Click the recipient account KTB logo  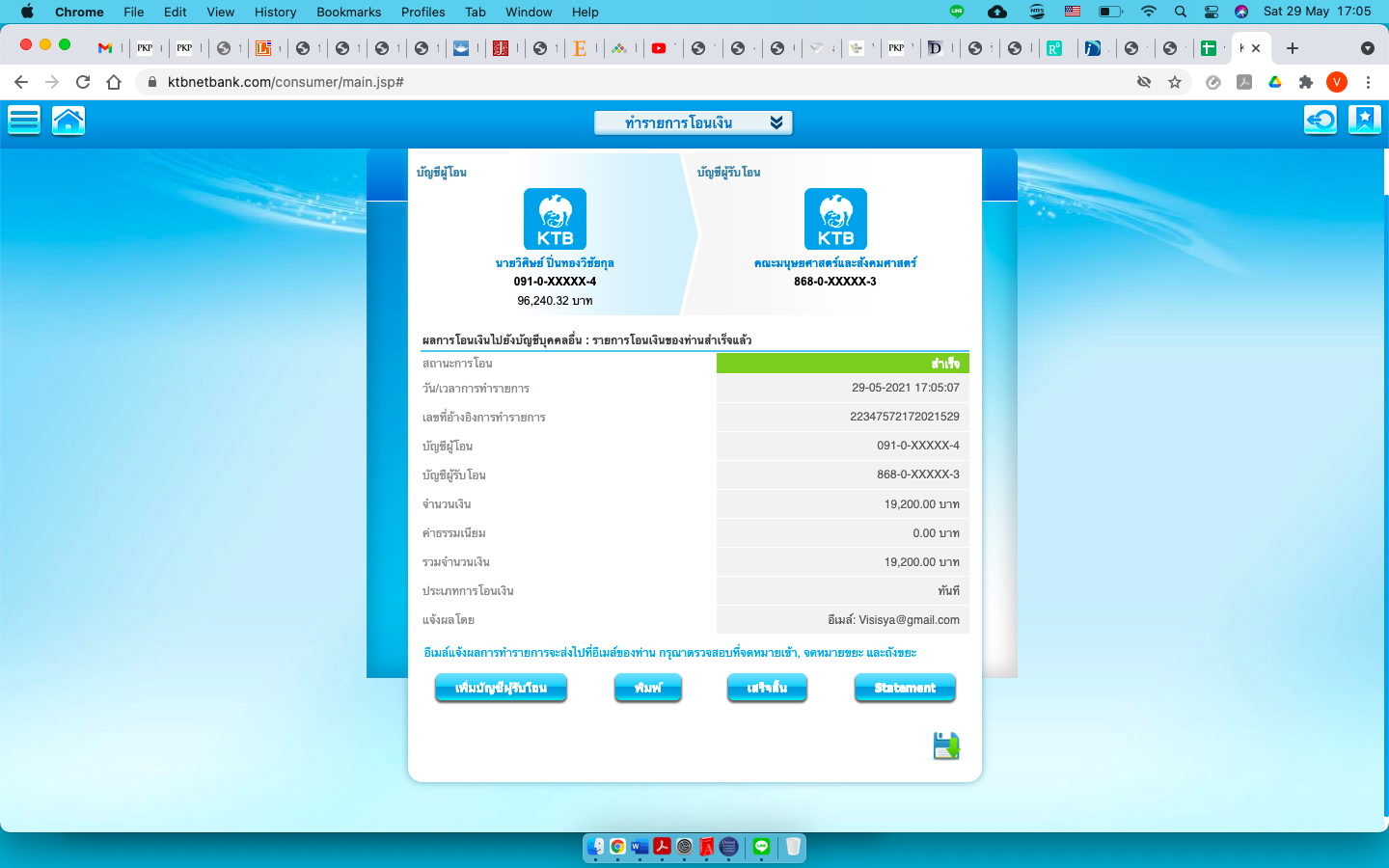835,219
